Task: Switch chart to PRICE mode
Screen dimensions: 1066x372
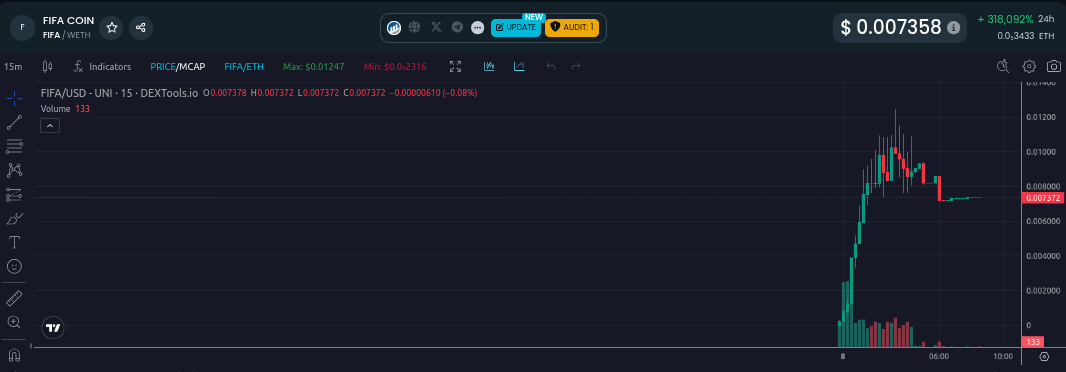Action: [162, 67]
